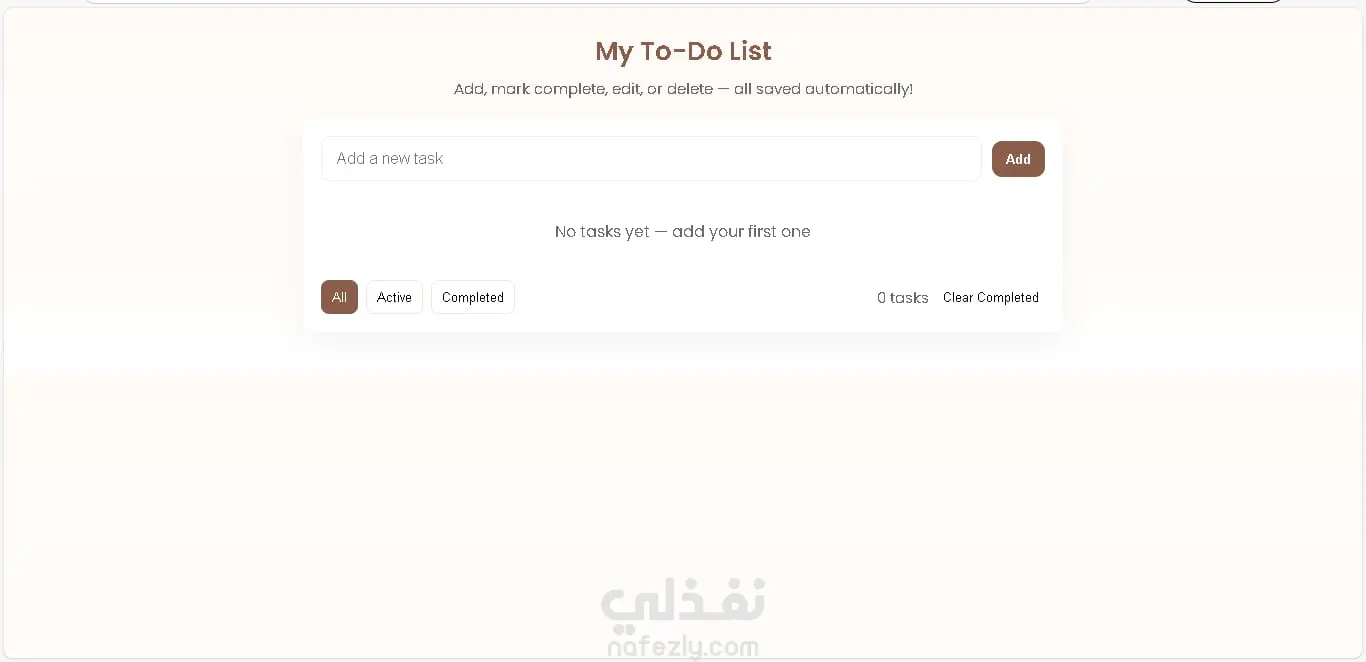1366x662 pixels.
Task: Select the All filter tab
Action: (x=339, y=297)
